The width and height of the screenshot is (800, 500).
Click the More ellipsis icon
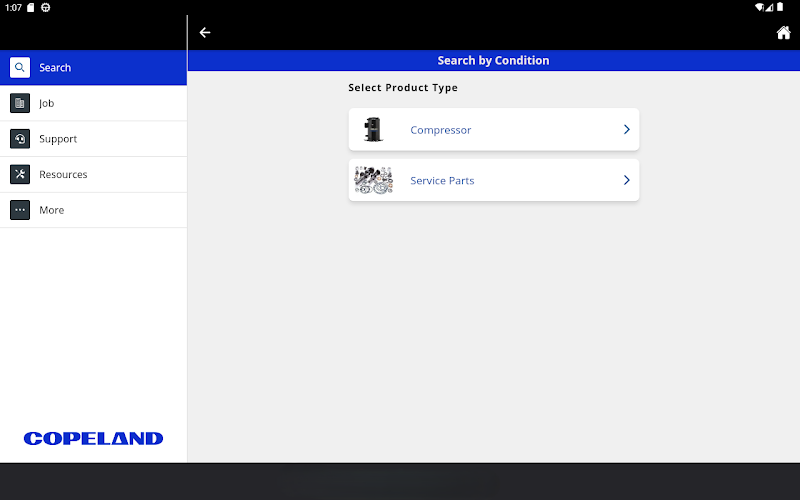[x=20, y=210]
